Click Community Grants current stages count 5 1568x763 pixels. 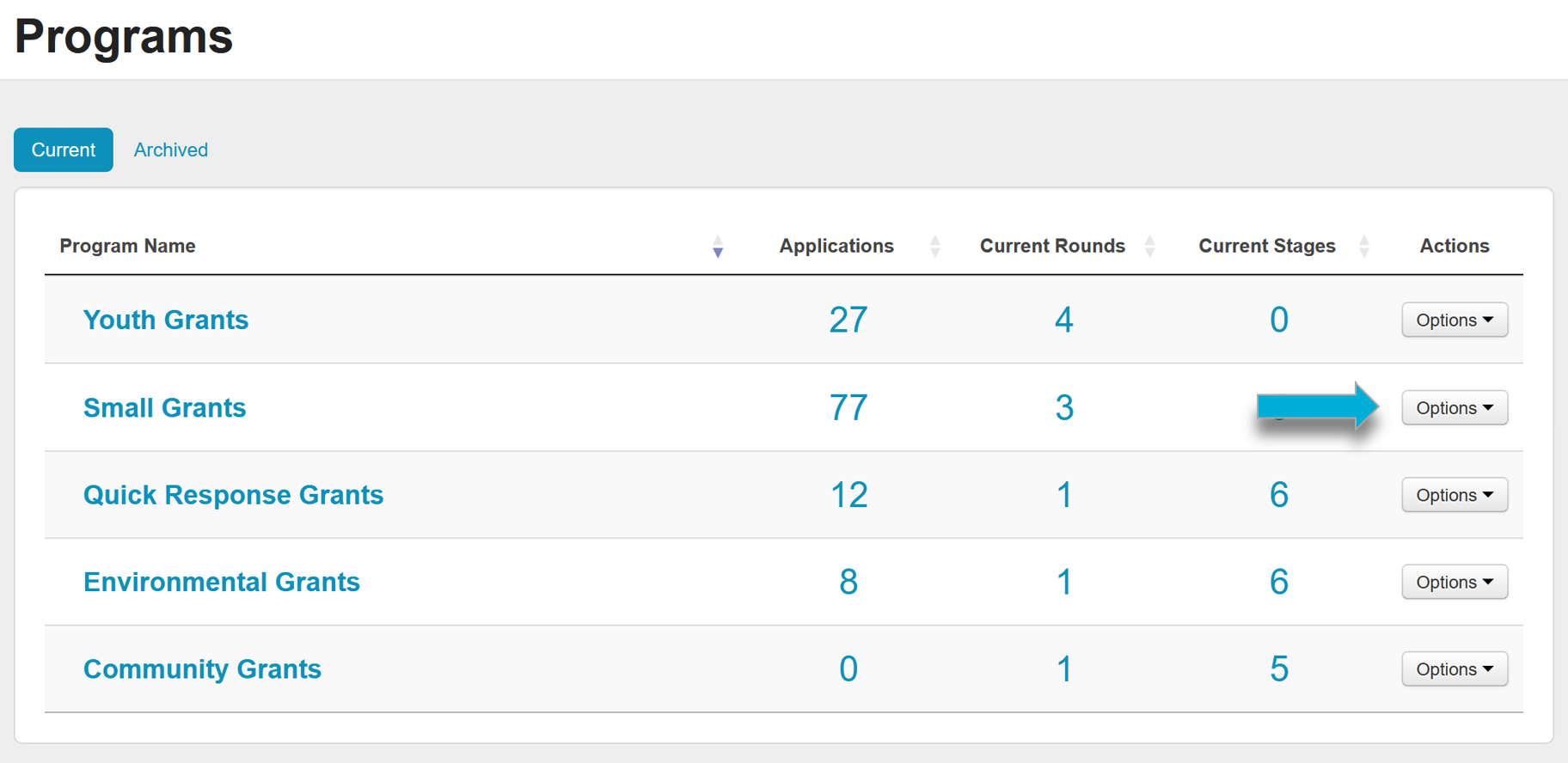pyautogui.click(x=1279, y=669)
